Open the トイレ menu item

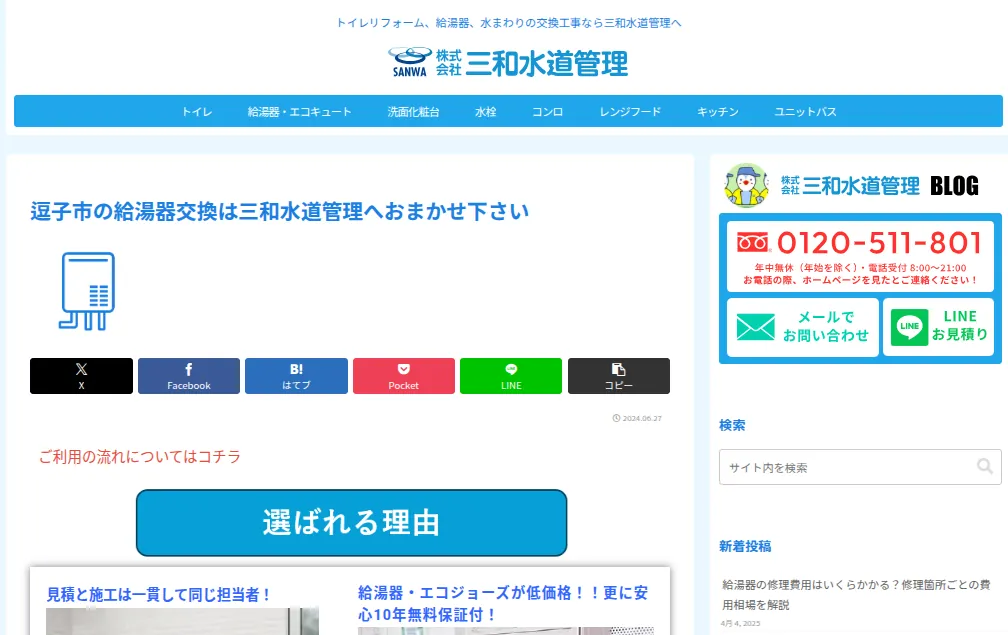pyautogui.click(x=197, y=112)
